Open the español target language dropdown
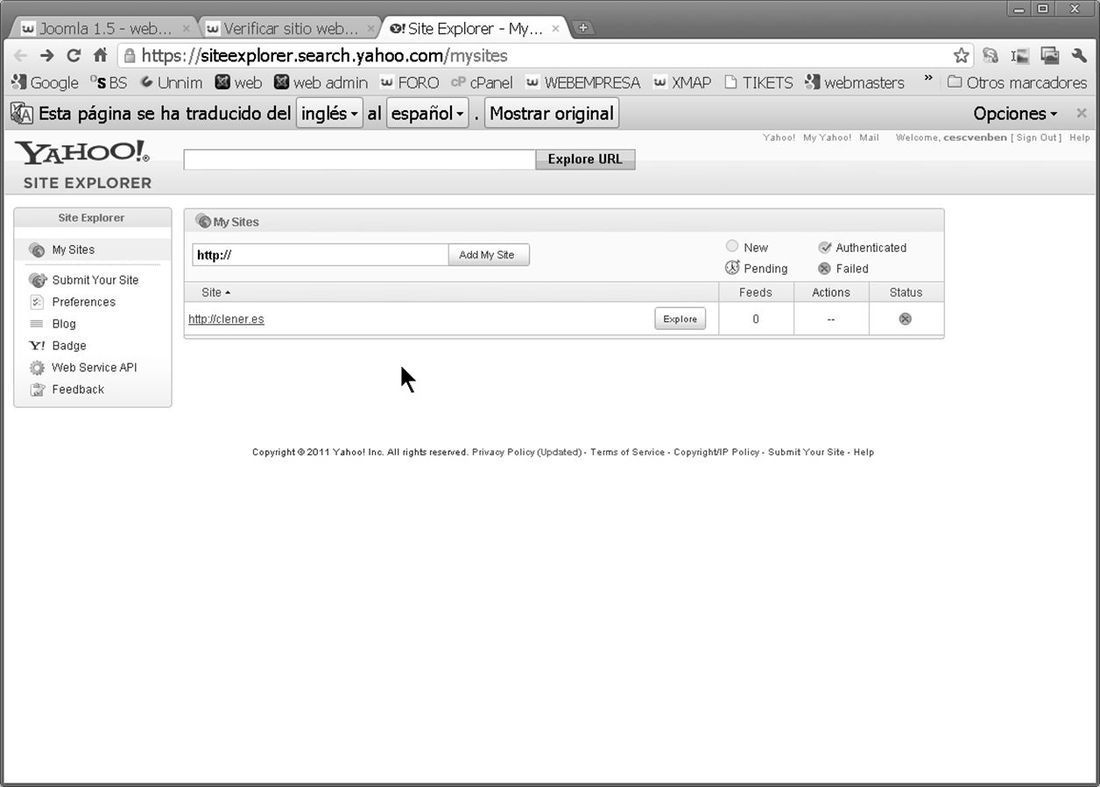Image resolution: width=1100 pixels, height=787 pixels. 427,113
